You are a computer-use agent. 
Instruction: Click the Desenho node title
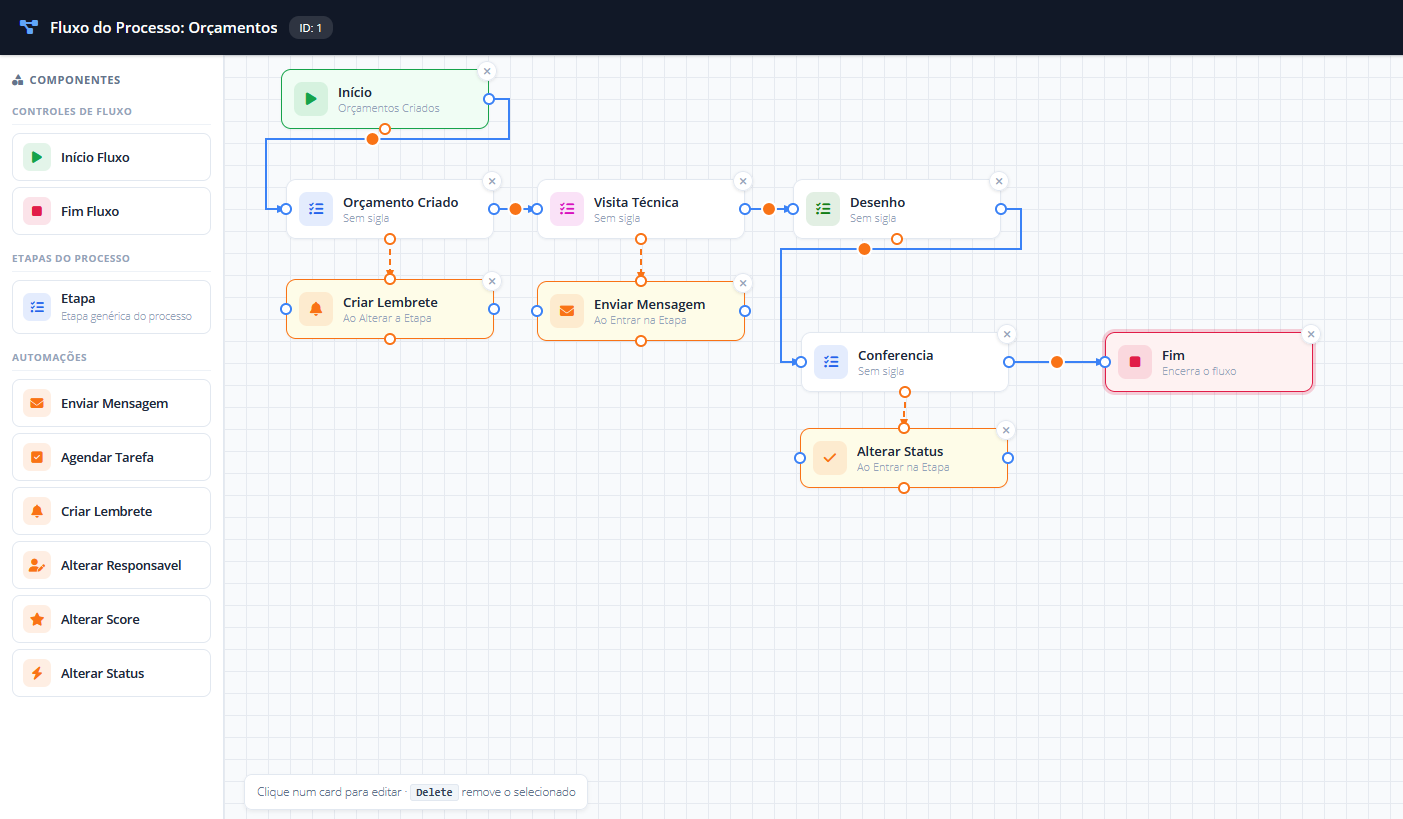click(x=877, y=202)
